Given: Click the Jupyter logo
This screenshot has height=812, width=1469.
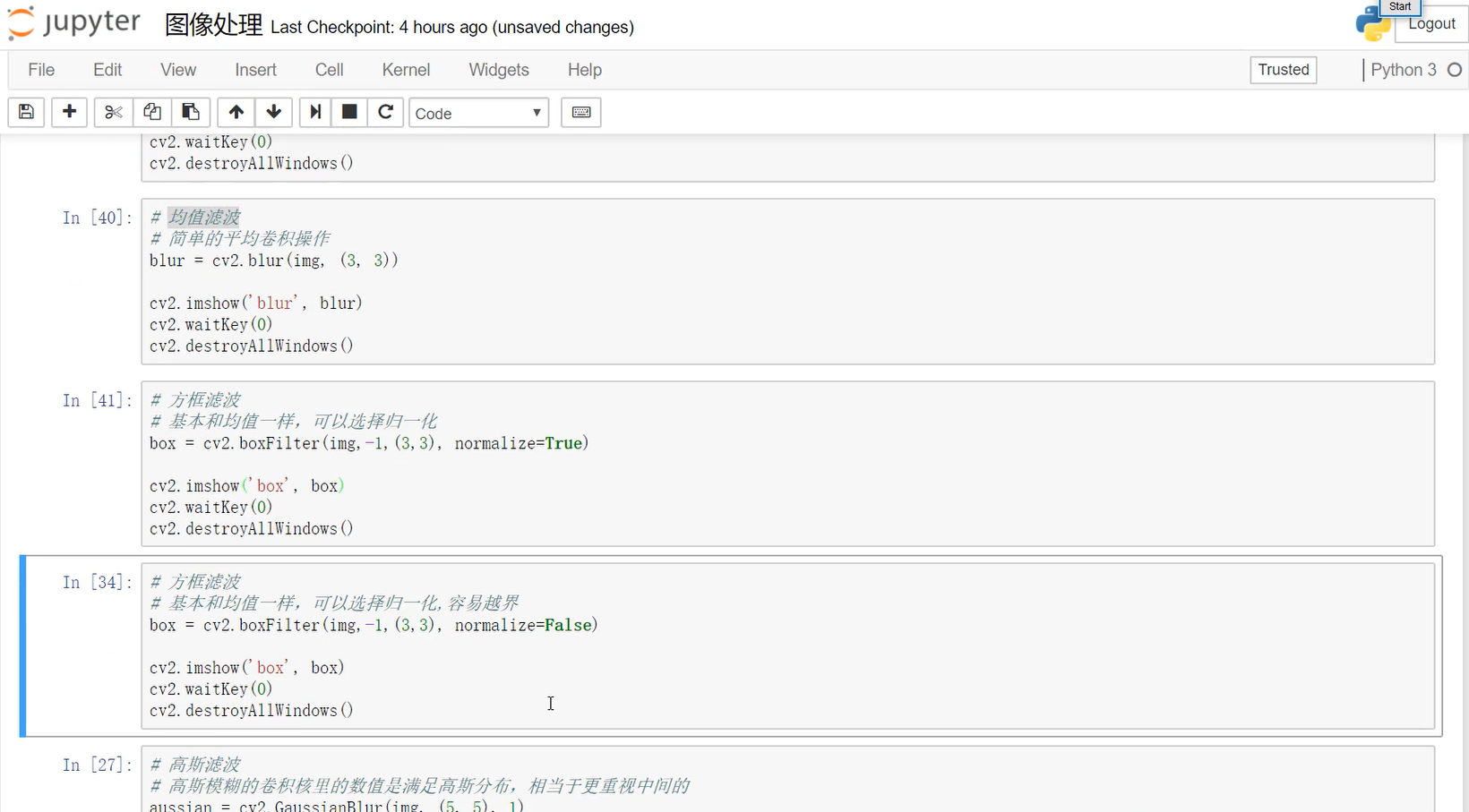Looking at the screenshot, I should pos(74,24).
